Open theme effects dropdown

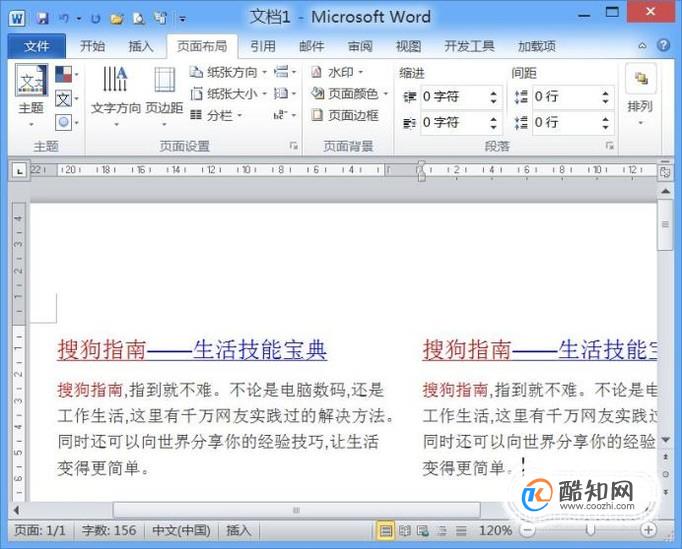pos(67,123)
